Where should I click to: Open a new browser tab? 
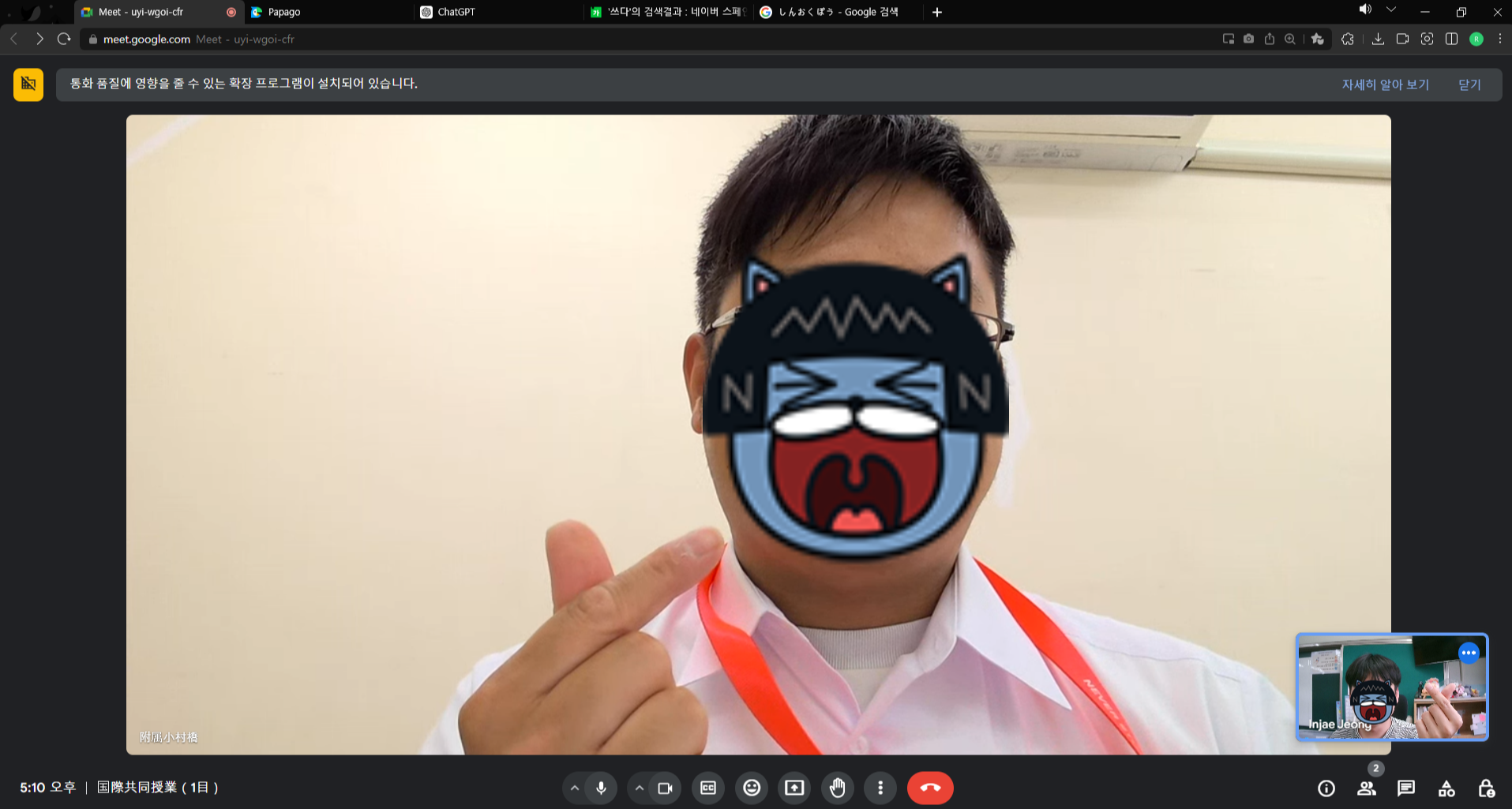937,12
